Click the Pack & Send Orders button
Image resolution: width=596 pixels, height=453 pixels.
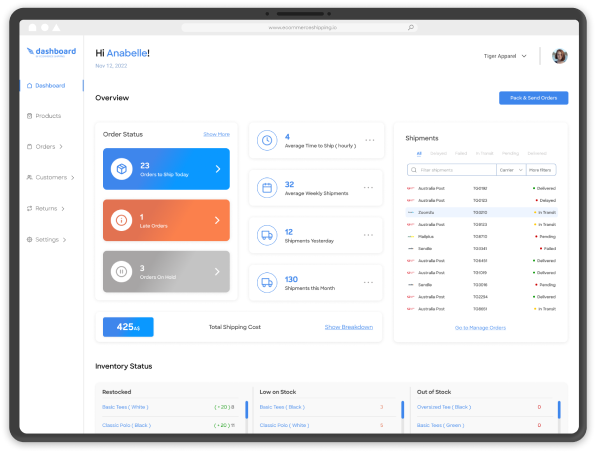(x=533, y=98)
